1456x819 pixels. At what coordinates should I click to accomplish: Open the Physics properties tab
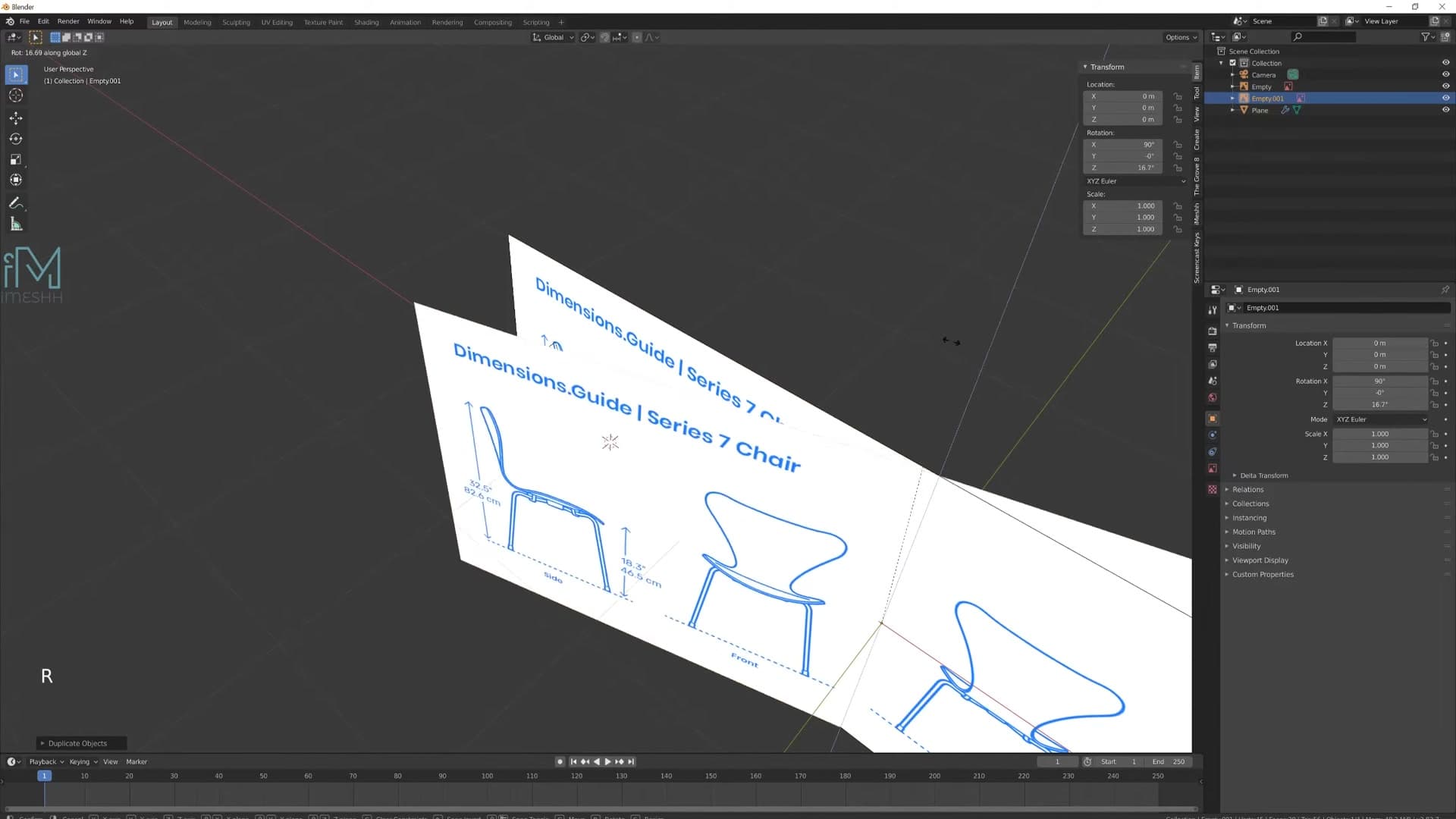[1213, 435]
